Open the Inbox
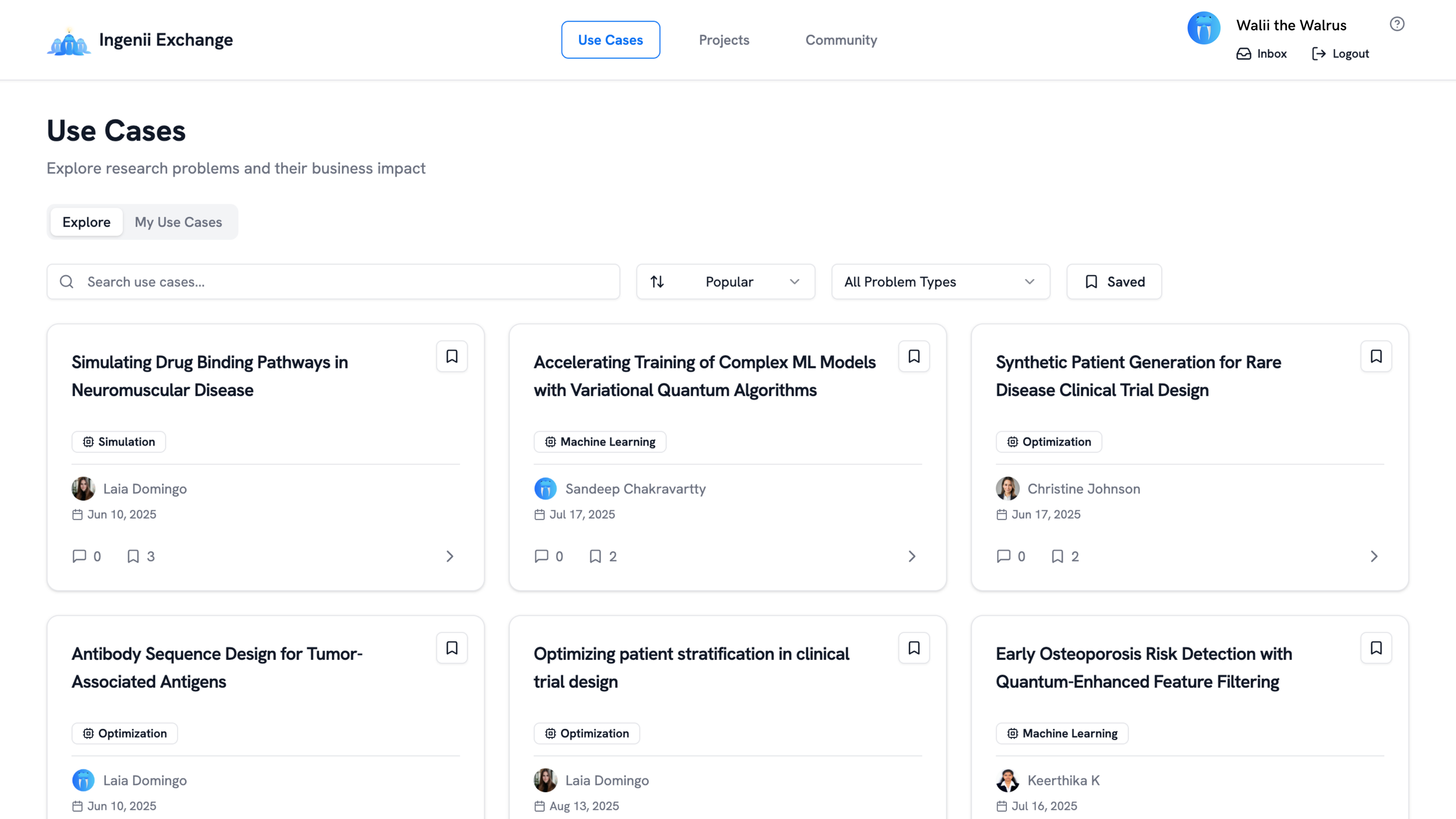 [x=1261, y=53]
